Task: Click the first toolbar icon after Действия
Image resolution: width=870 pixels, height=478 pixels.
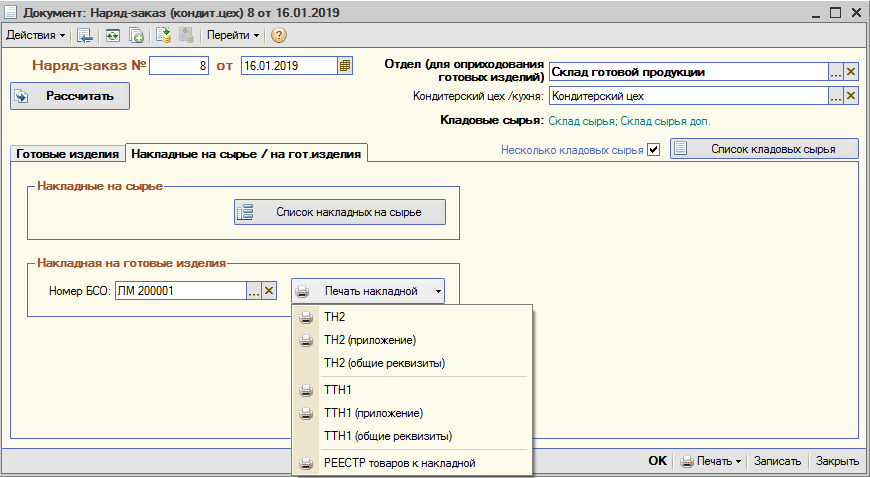Action: (85, 36)
